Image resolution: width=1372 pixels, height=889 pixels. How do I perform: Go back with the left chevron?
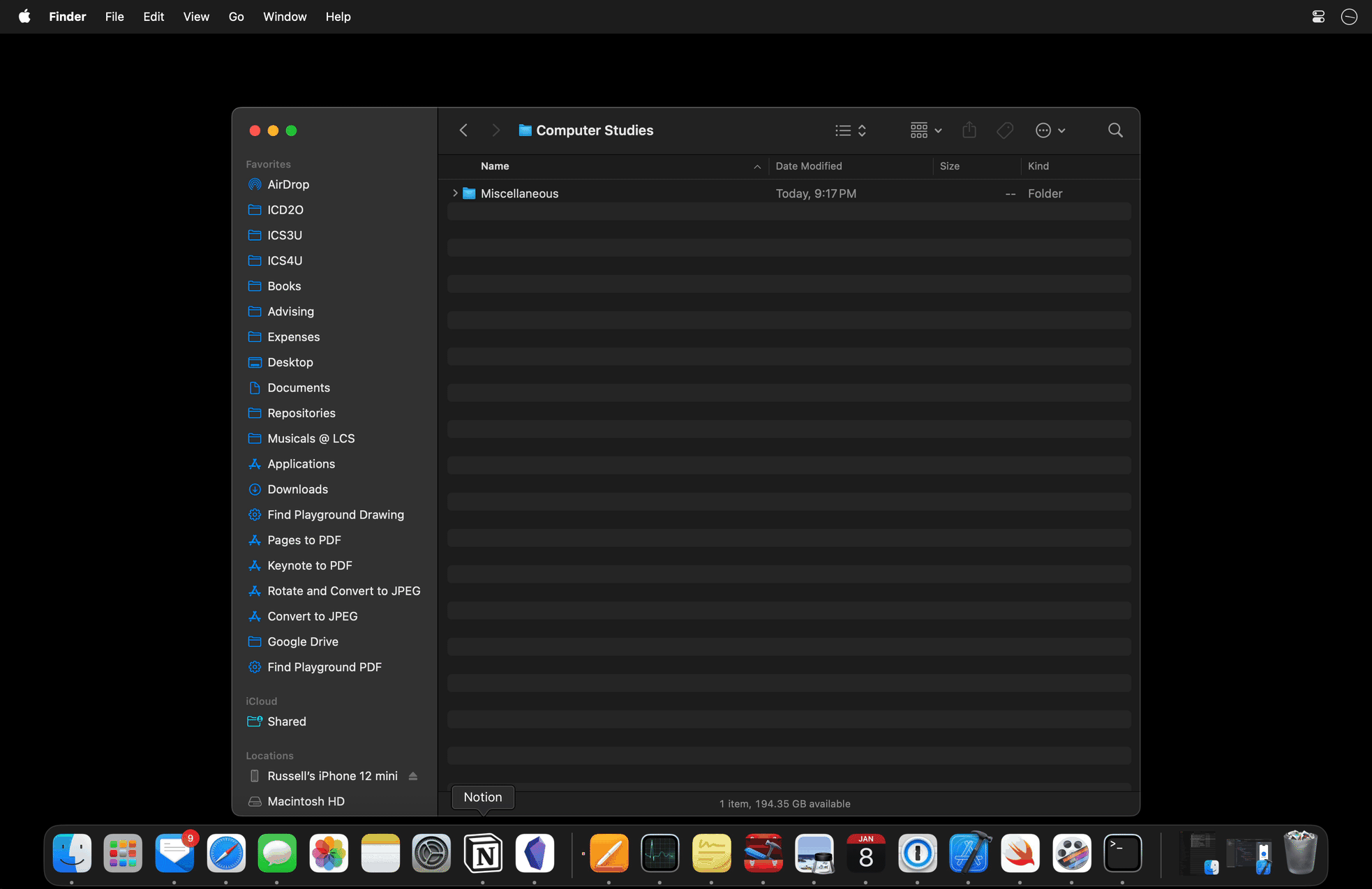point(463,130)
